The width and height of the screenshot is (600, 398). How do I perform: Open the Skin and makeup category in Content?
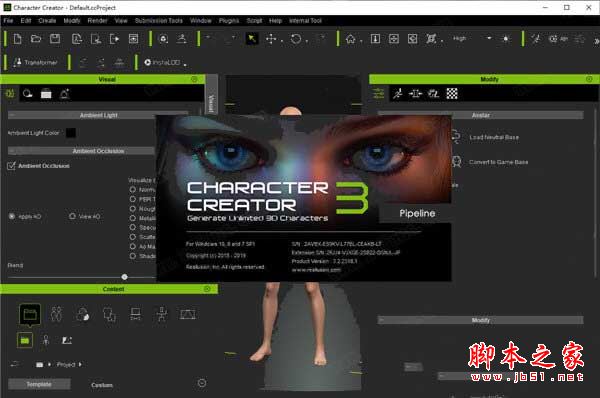[x=83, y=315]
